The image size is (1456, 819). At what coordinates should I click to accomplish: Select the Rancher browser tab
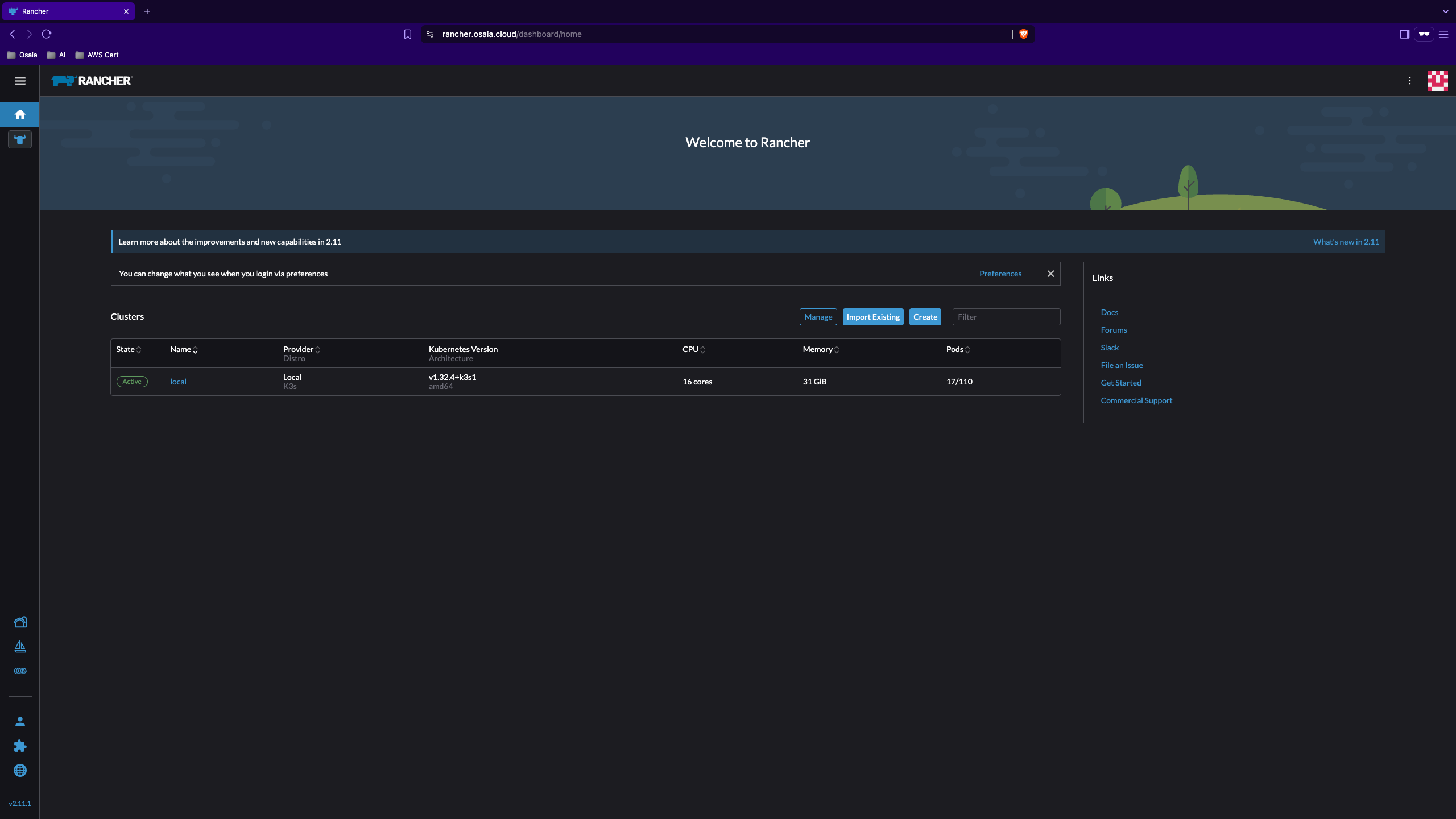pos(68,11)
